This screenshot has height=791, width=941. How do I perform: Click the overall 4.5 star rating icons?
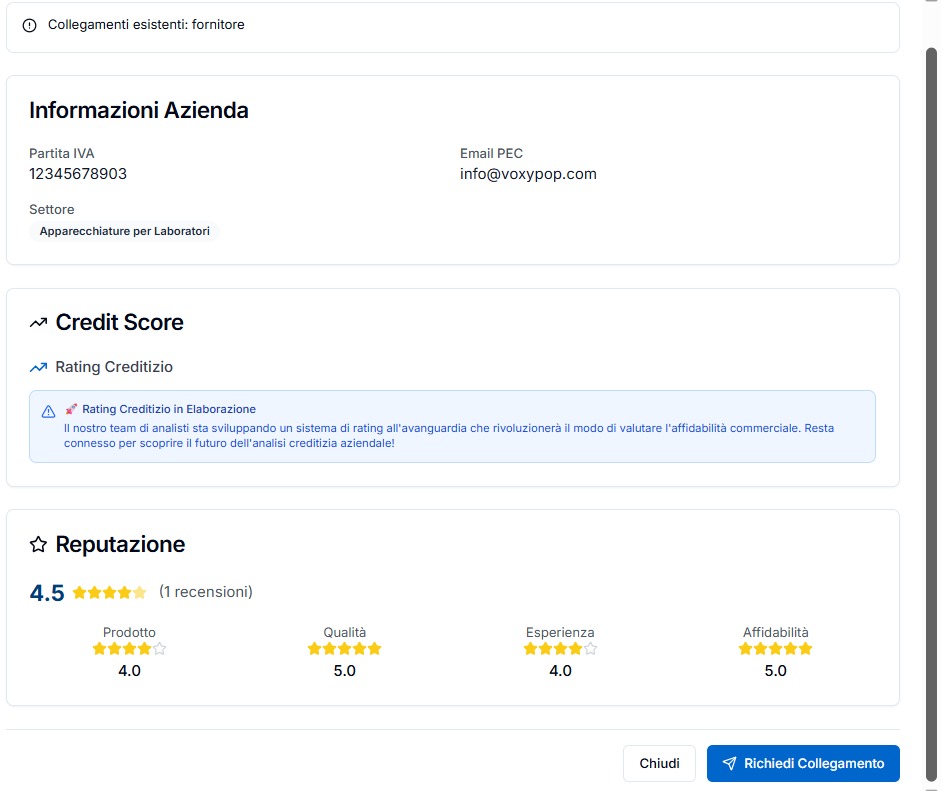109,592
